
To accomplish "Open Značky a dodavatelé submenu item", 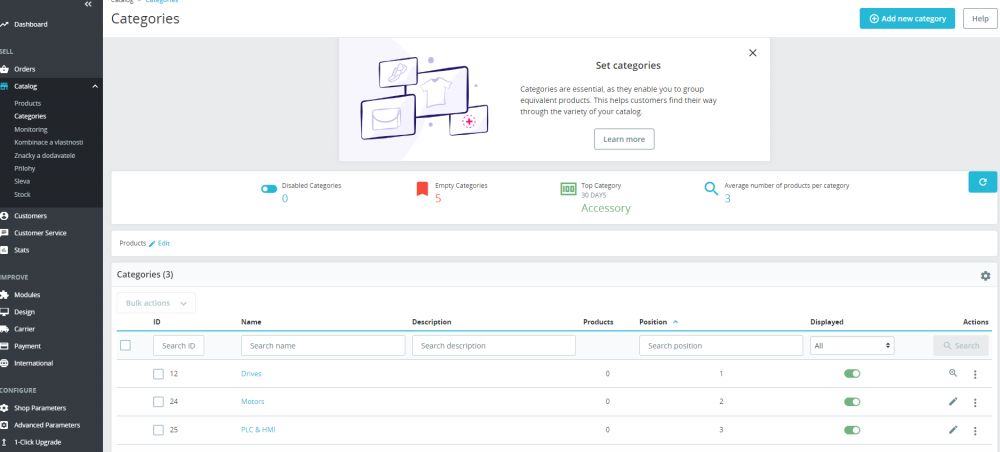I will pyautogui.click(x=44, y=156).
